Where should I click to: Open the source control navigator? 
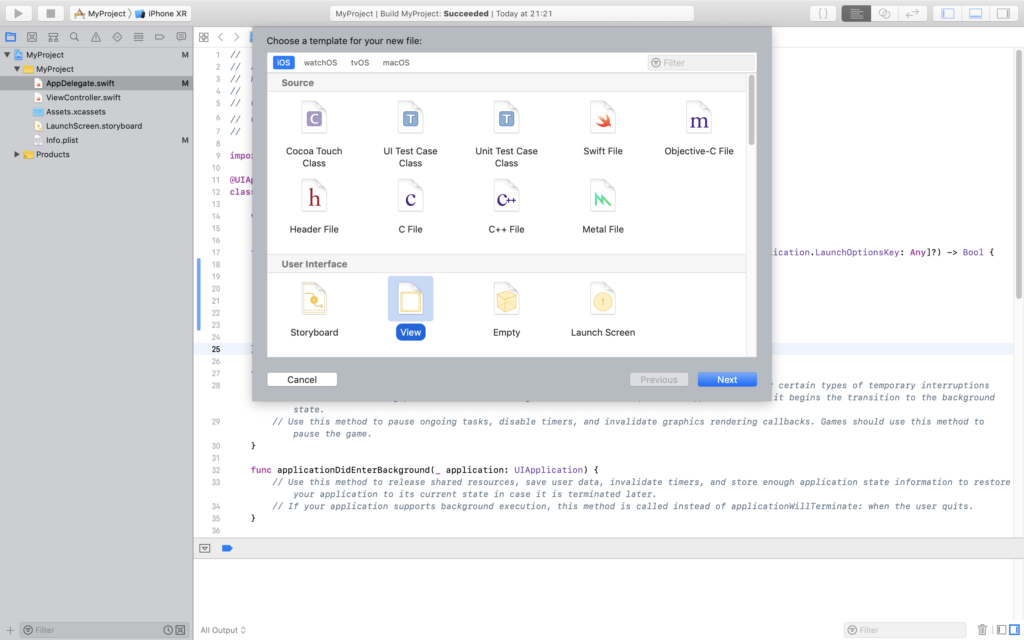(x=32, y=37)
